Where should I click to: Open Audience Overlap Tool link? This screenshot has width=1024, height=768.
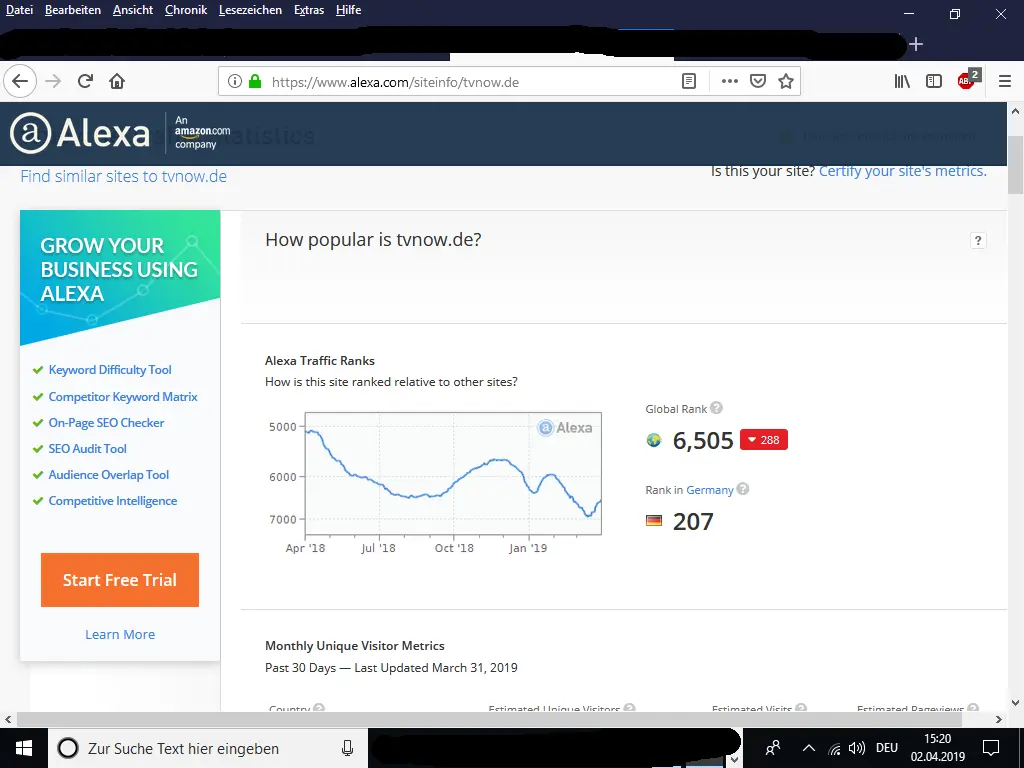pos(108,475)
